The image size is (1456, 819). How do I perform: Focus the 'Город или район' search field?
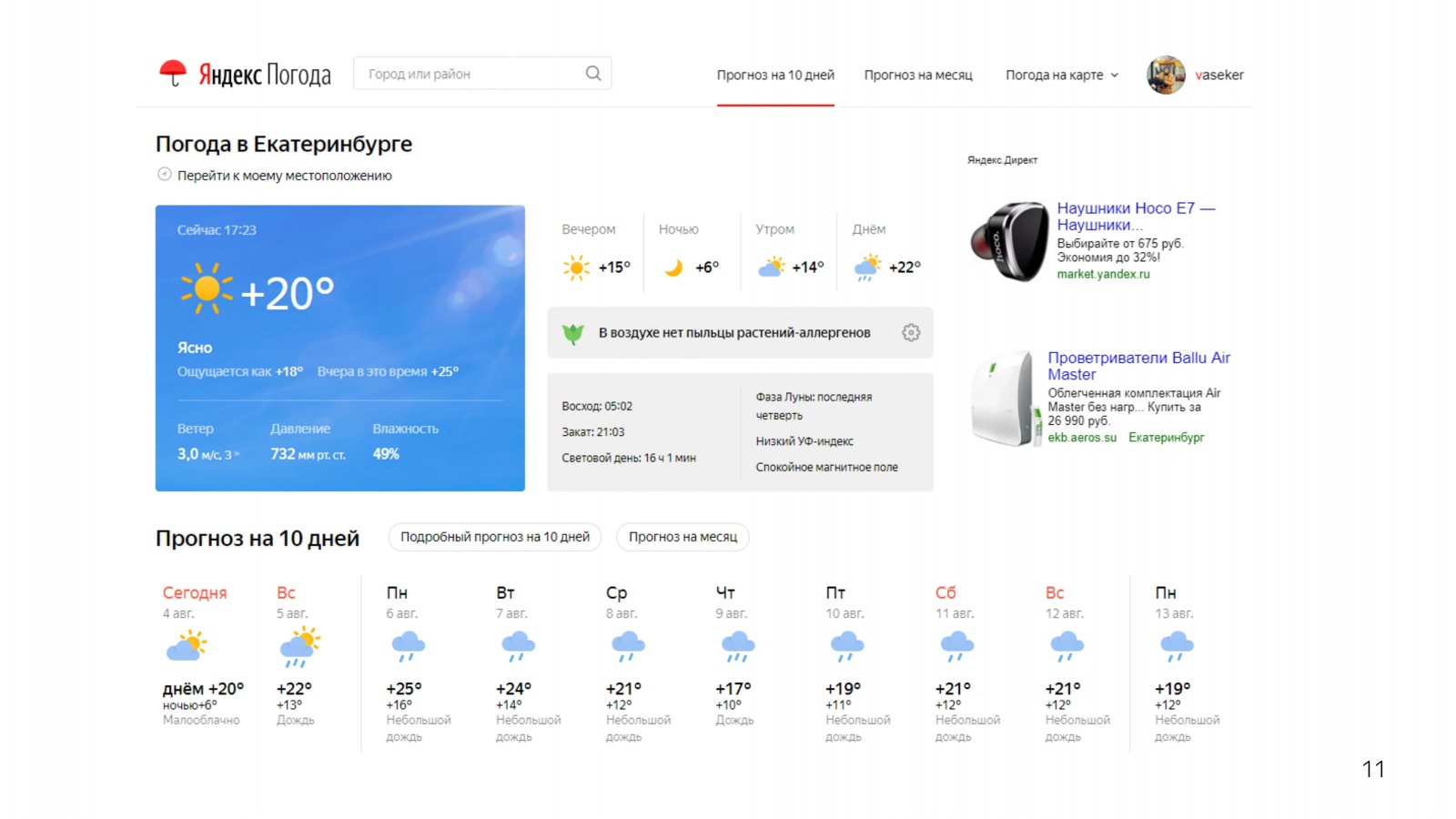(482, 74)
